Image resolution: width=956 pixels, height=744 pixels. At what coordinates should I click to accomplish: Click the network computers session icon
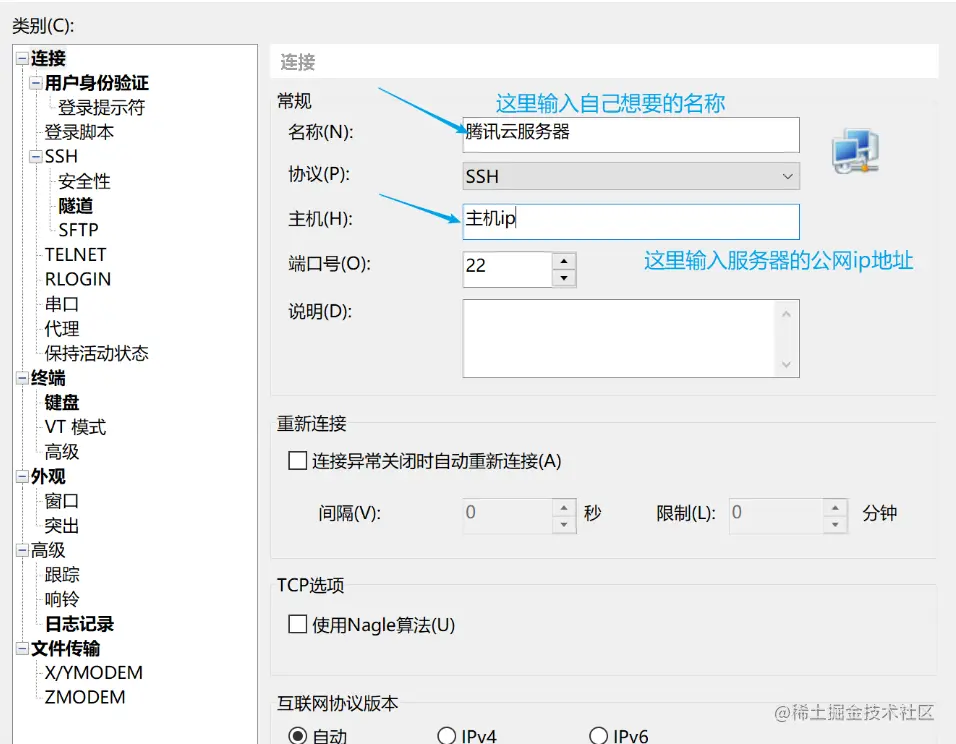(x=855, y=151)
